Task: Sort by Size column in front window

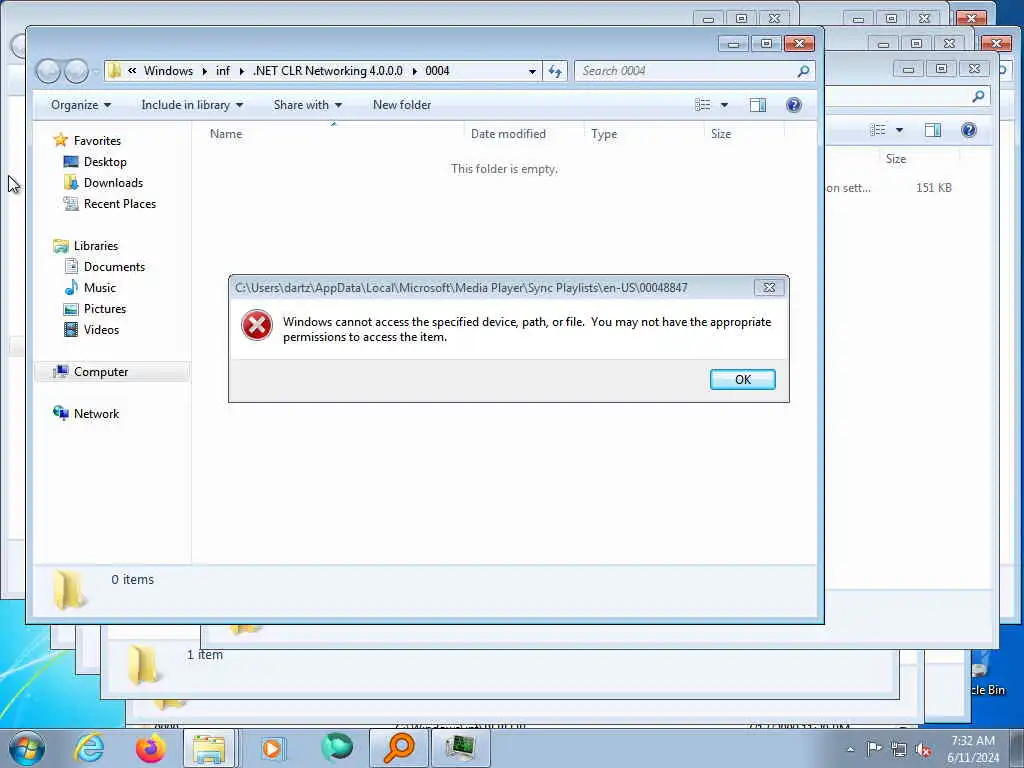Action: click(721, 134)
